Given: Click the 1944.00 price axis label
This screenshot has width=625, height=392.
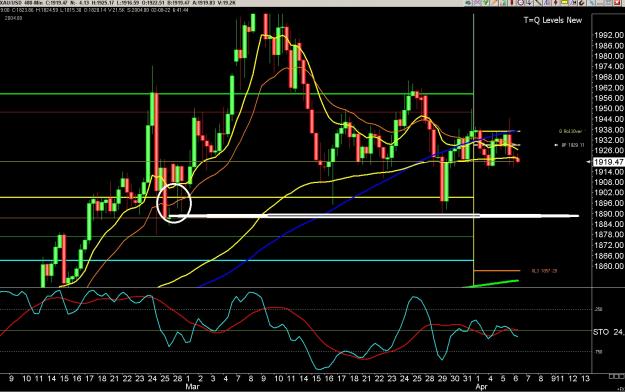Looking at the screenshot, I should (x=609, y=119).
